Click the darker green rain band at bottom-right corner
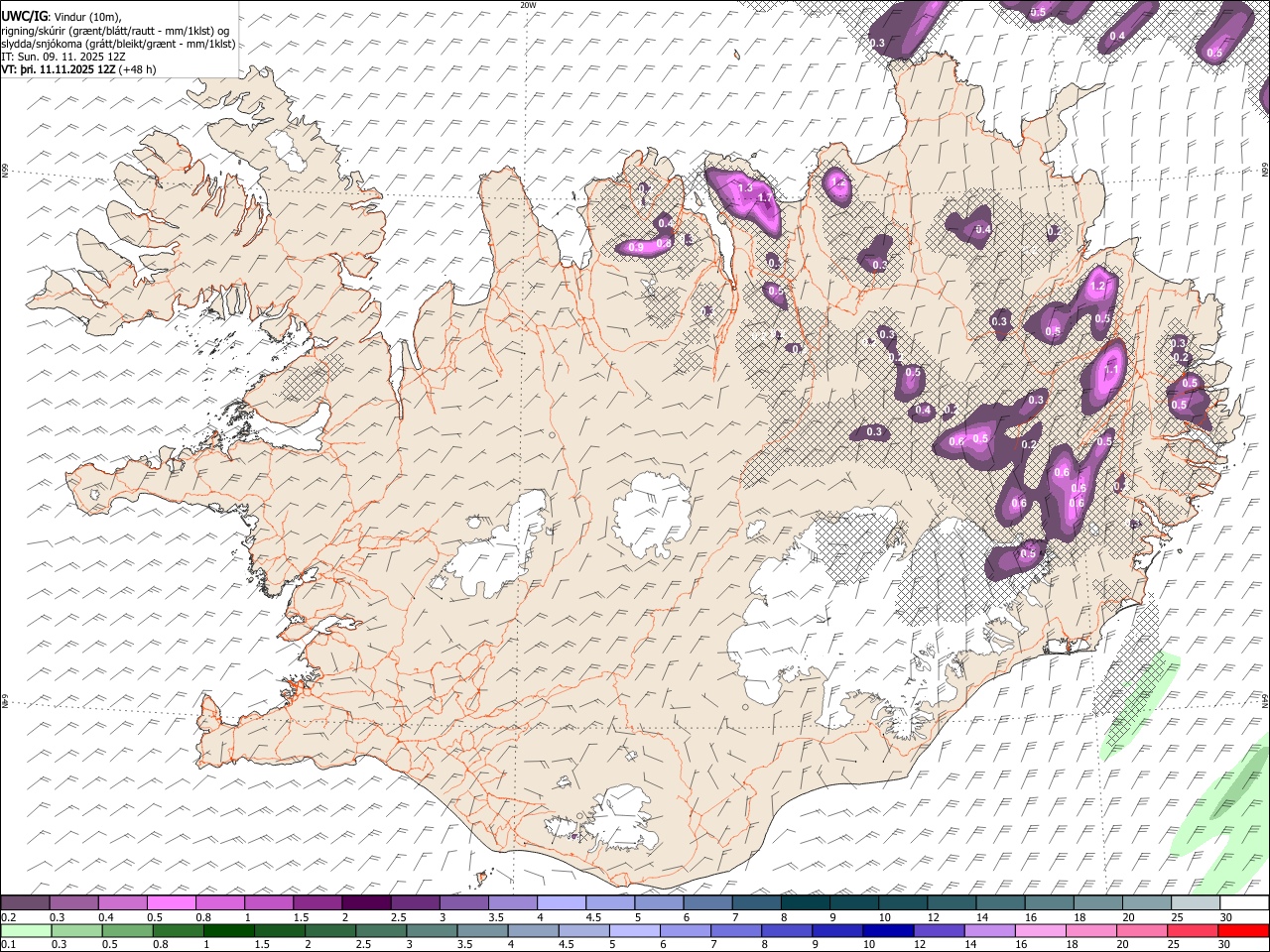Viewport: 1270px width, 952px height. (x=1242, y=785)
